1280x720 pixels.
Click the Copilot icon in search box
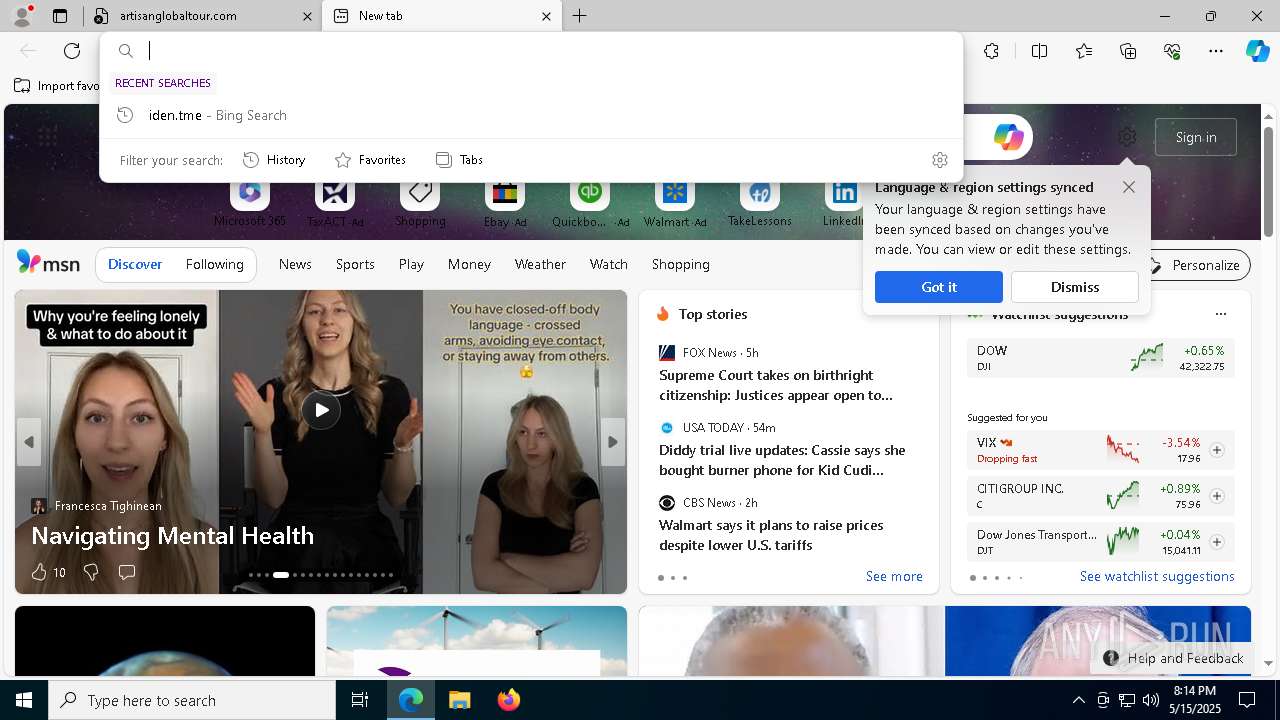click(x=1008, y=137)
